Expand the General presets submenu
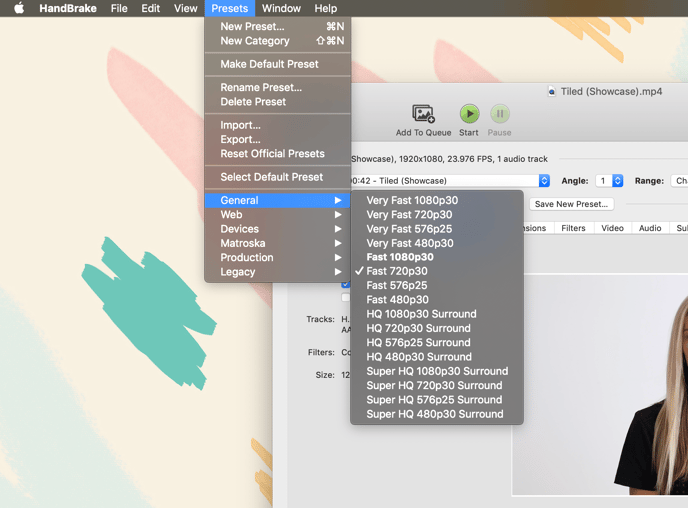 tap(277, 200)
